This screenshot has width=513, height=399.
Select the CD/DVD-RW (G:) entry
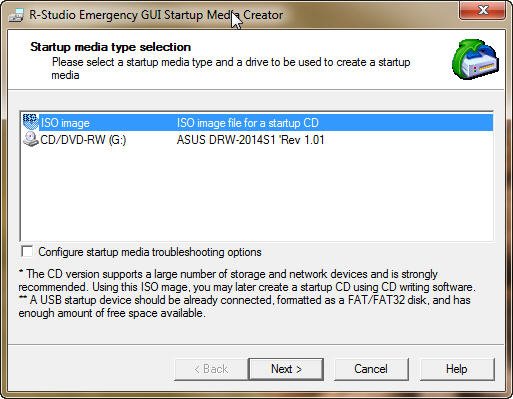pos(257,139)
